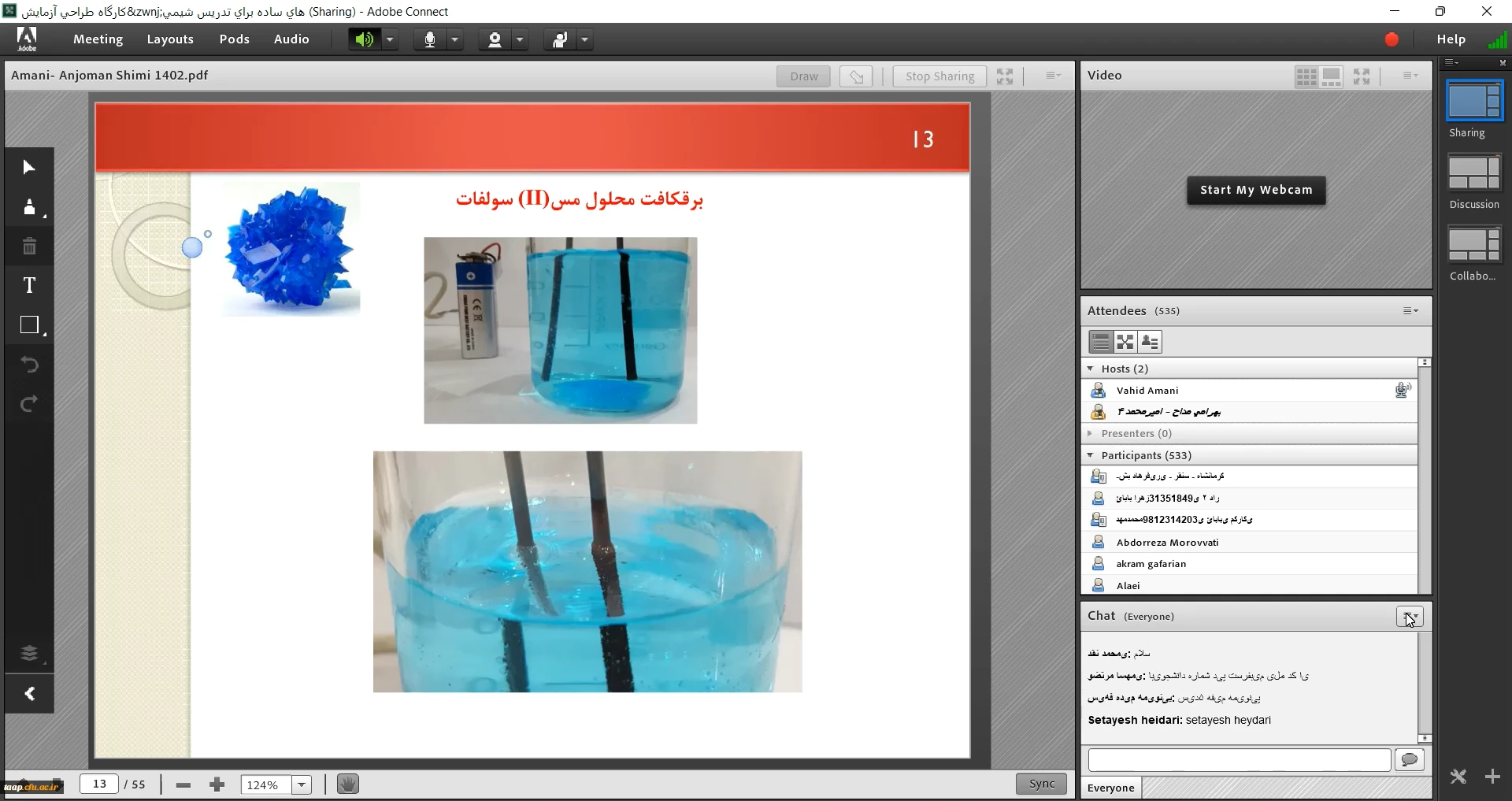Open the Layouts menu
This screenshot has width=1512, height=801.
coord(170,39)
